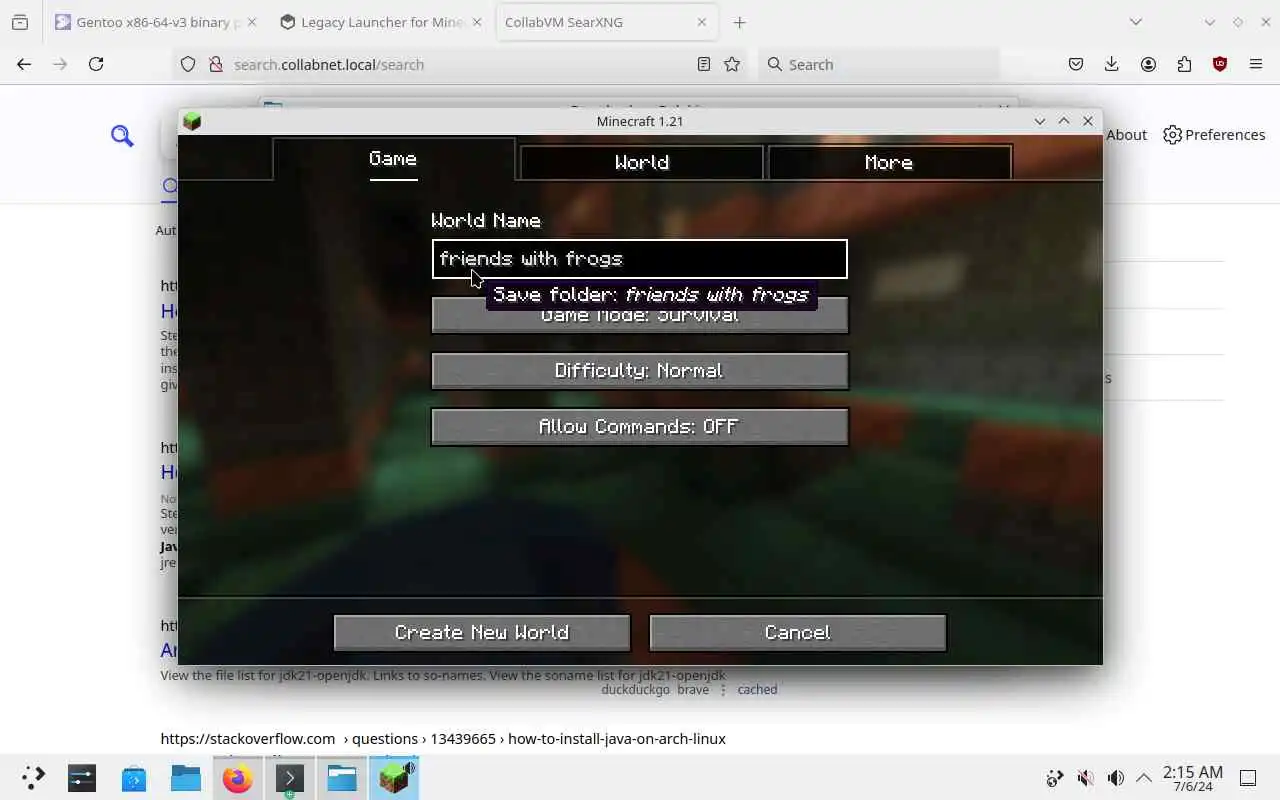Select the Legacy Launcher for Minecraft browser tab
The image size is (1280, 800).
click(382, 22)
